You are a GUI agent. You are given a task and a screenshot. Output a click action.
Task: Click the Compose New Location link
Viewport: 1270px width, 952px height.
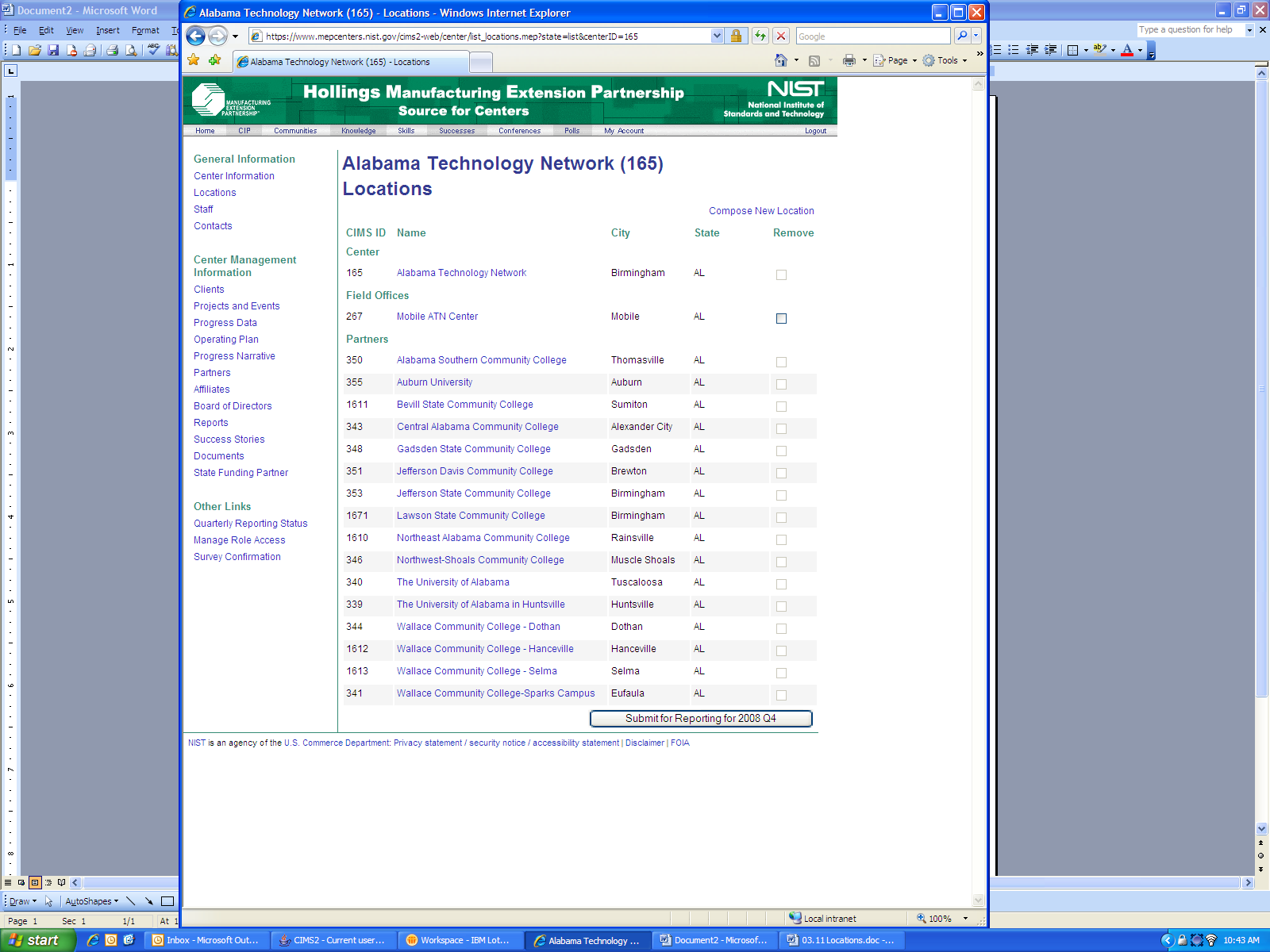(760, 211)
